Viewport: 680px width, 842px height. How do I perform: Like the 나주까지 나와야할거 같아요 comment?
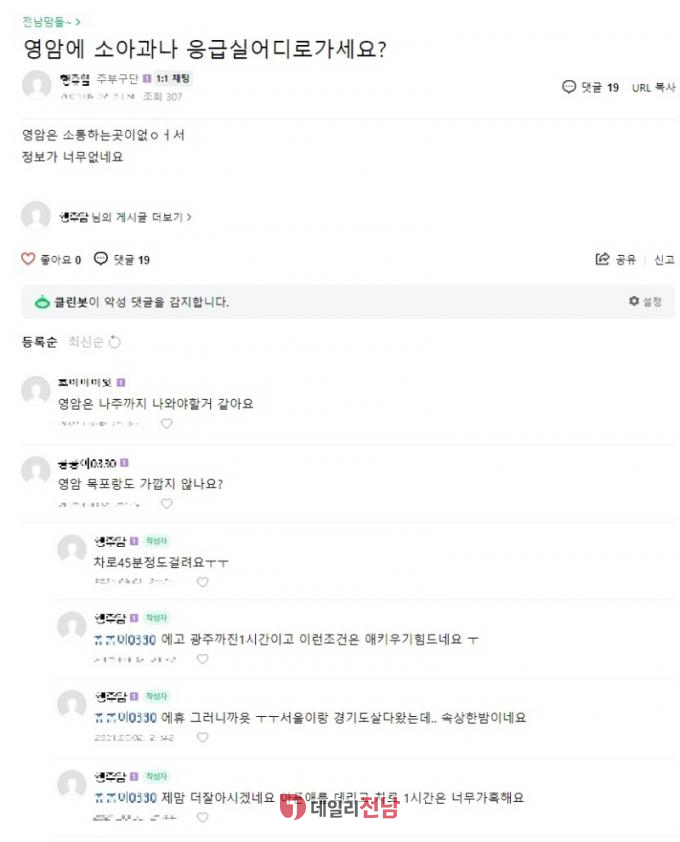pyautogui.click(x=167, y=423)
